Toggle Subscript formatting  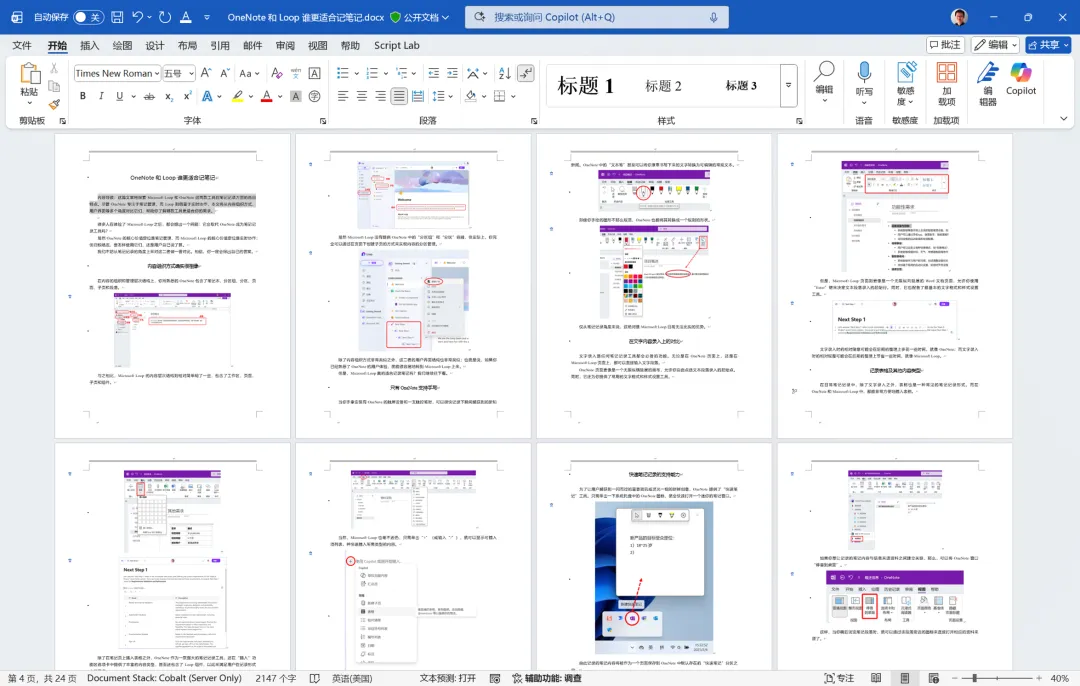pyautogui.click(x=169, y=96)
